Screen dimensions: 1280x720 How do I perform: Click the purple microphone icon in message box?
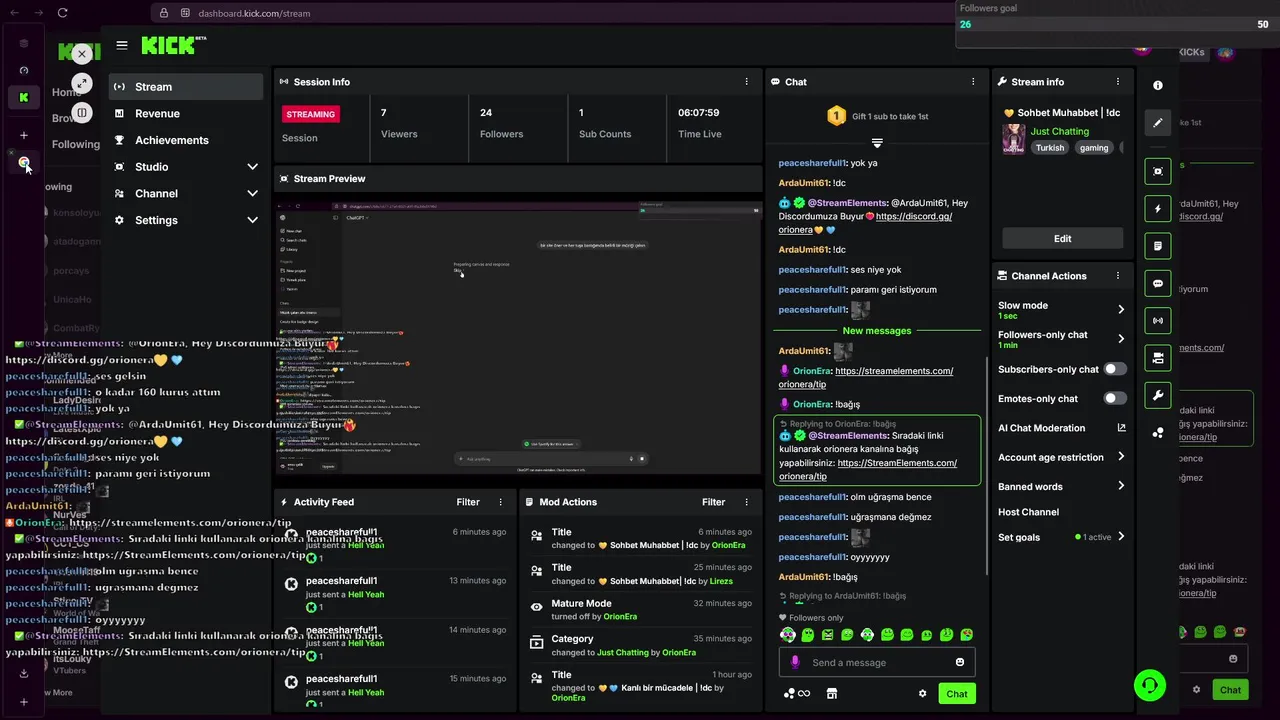796,662
